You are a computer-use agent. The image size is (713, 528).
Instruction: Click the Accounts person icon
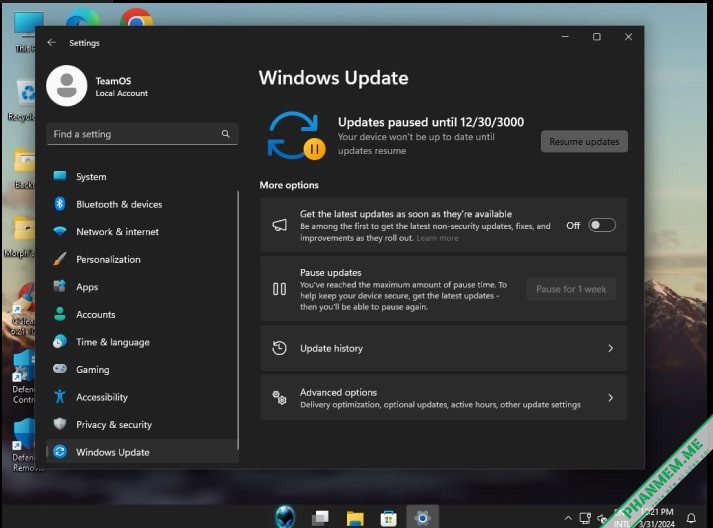(60, 314)
